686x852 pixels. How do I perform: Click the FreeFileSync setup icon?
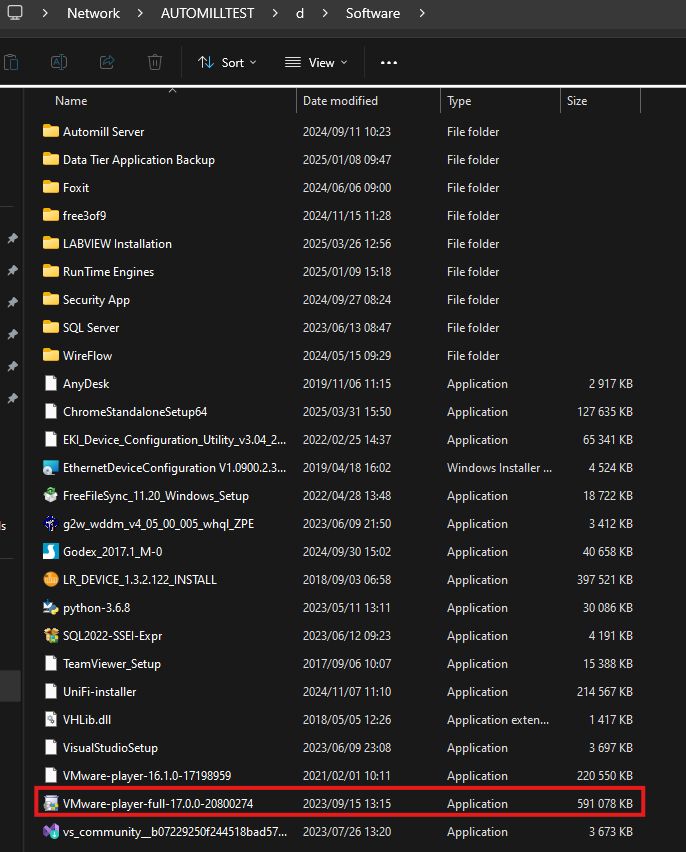pos(51,496)
